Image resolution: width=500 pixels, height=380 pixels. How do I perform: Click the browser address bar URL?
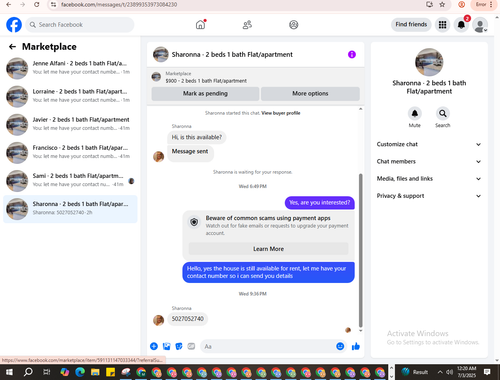point(119,5)
